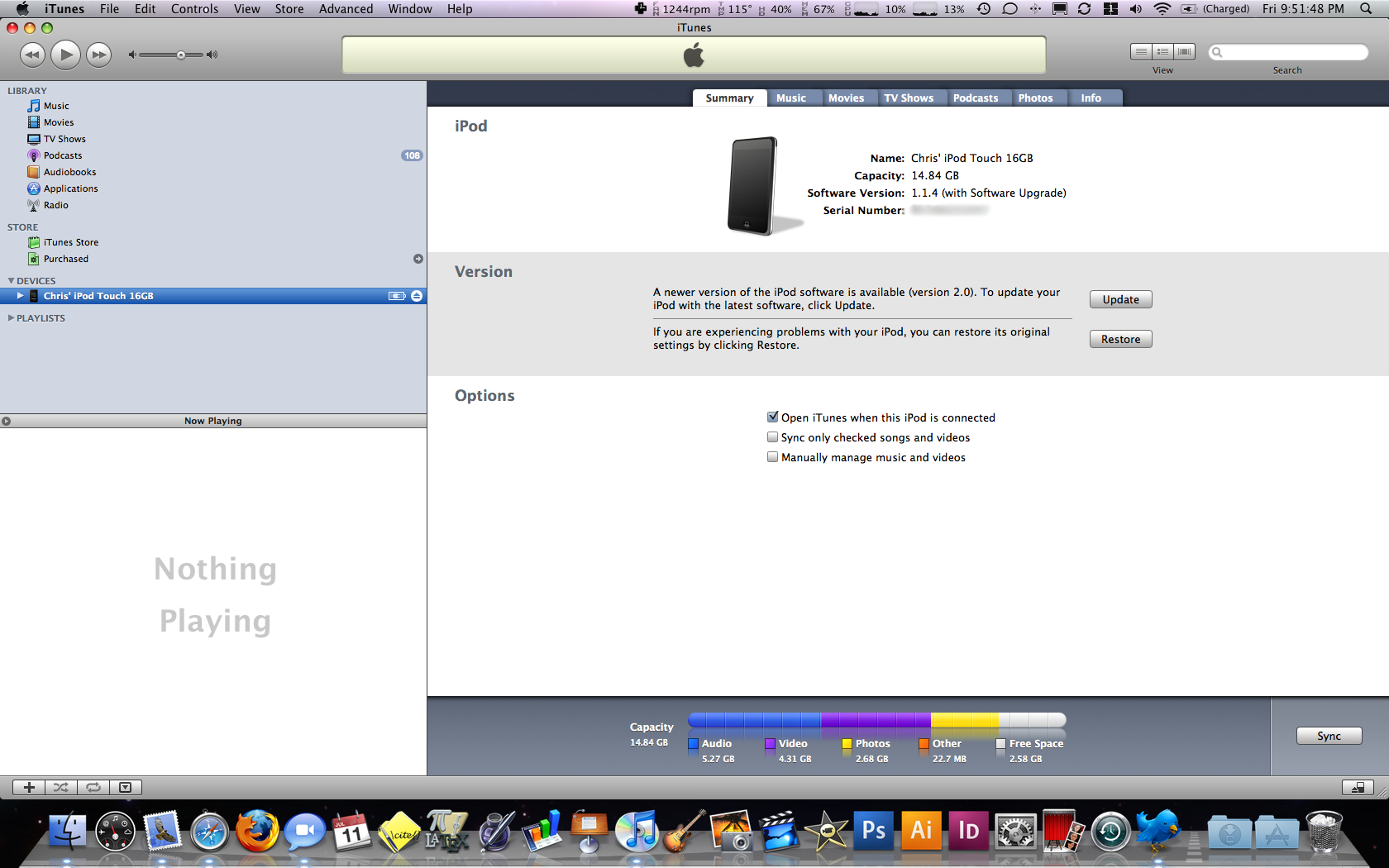Click the Sync button
Screen dimensions: 1389x868
click(x=1329, y=736)
